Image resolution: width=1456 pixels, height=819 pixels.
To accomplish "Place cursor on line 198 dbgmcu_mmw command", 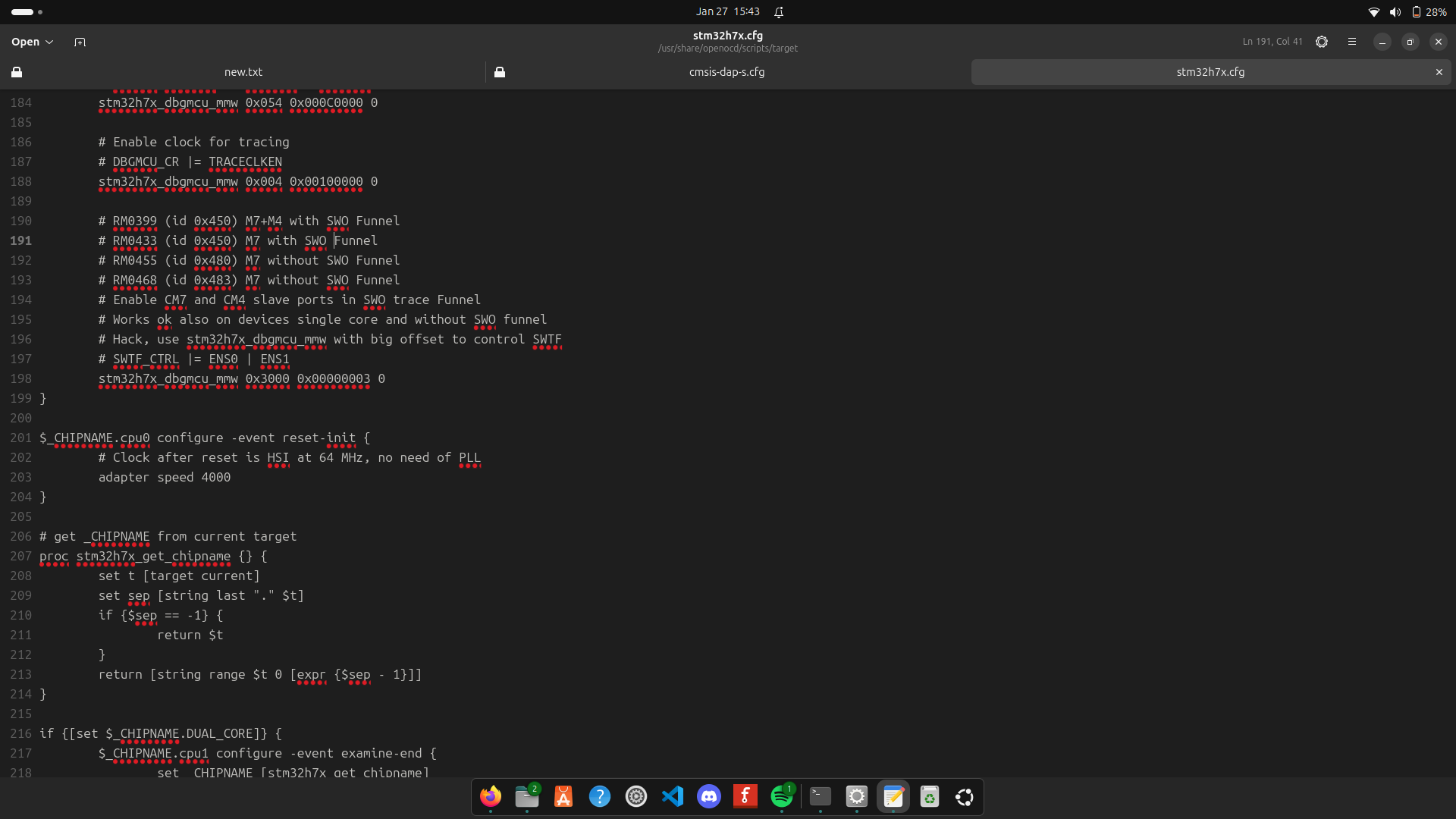I will 168,378.
